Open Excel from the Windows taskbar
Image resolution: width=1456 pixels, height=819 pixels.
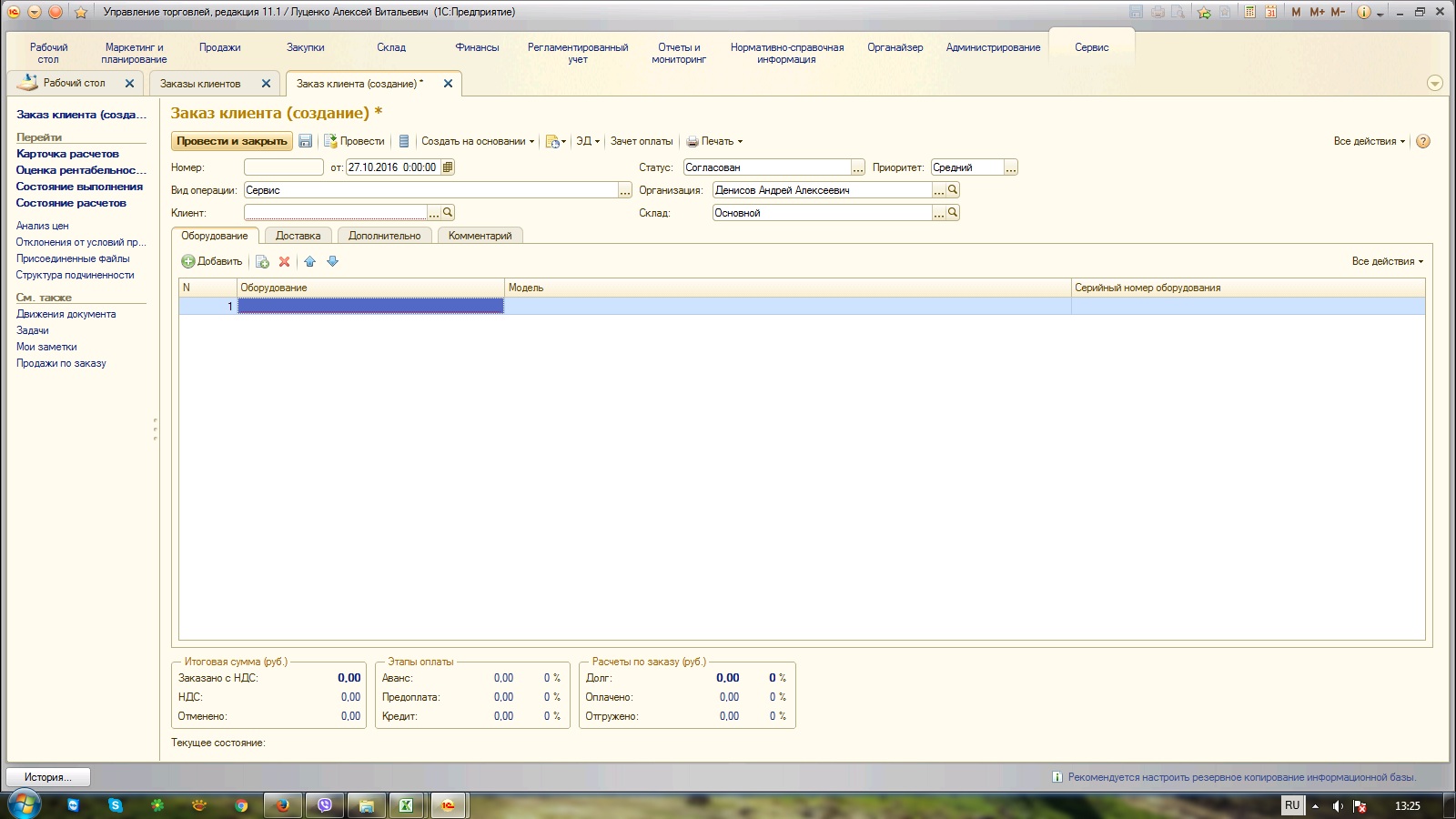pos(406,805)
